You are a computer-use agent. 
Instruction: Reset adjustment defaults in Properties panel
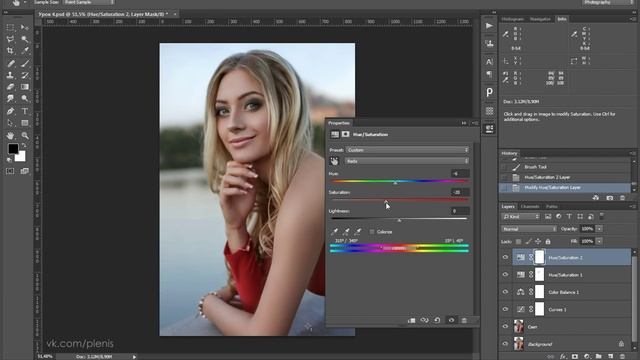click(437, 320)
